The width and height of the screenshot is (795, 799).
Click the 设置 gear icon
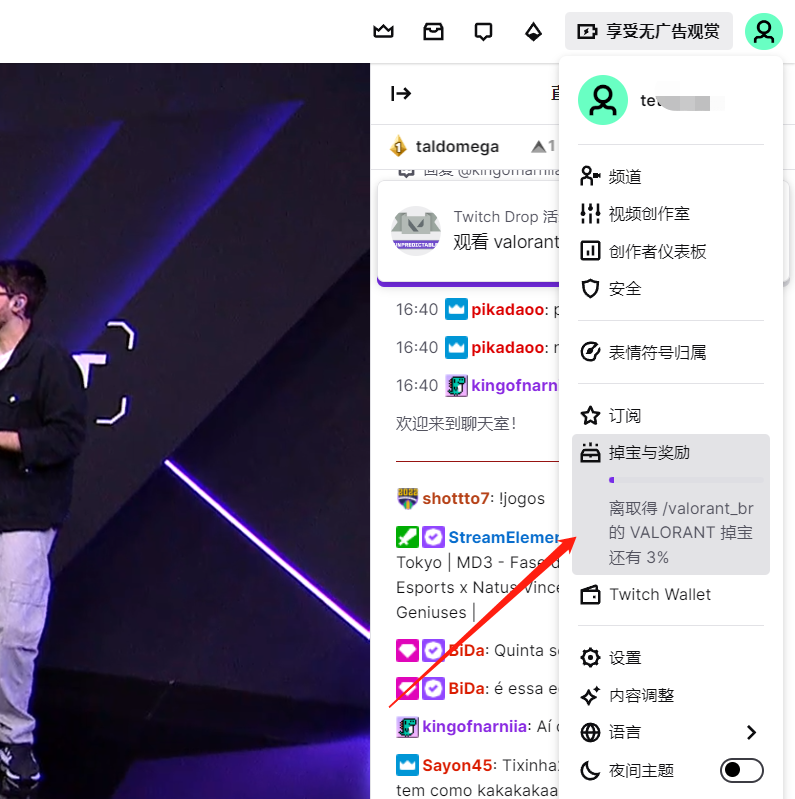[x=590, y=657]
